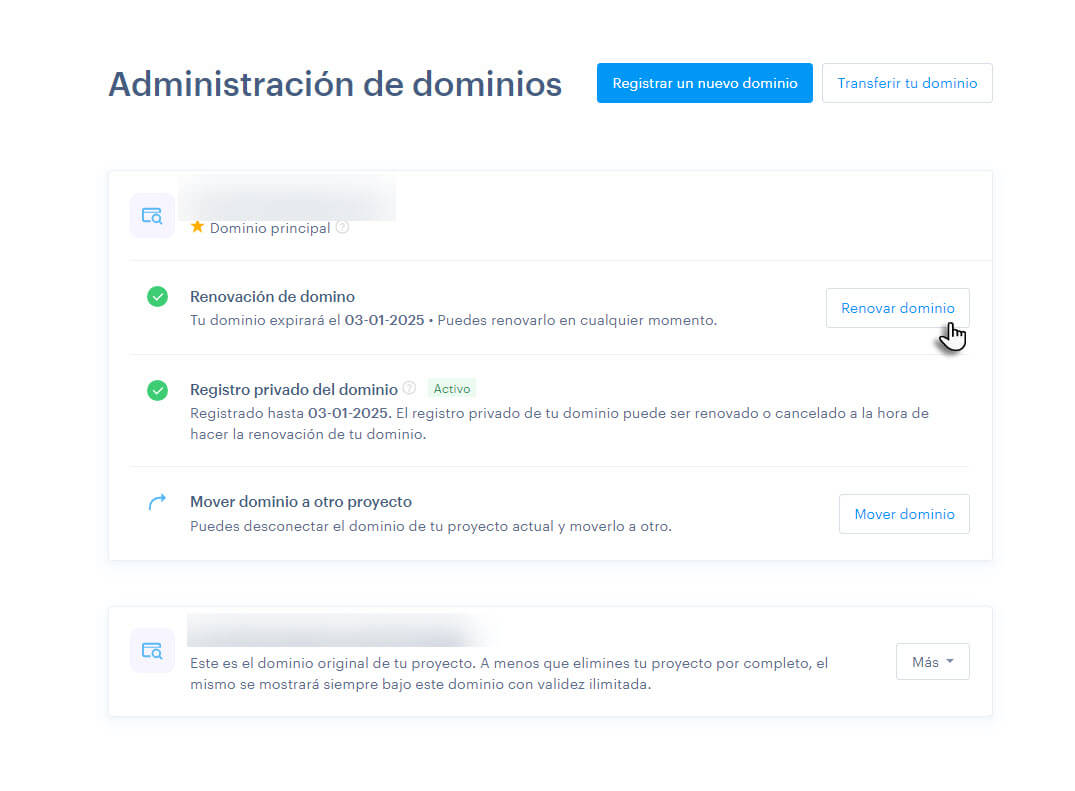1075x791 pixels.
Task: Click the main domain's search-window icon
Action: tap(152, 216)
